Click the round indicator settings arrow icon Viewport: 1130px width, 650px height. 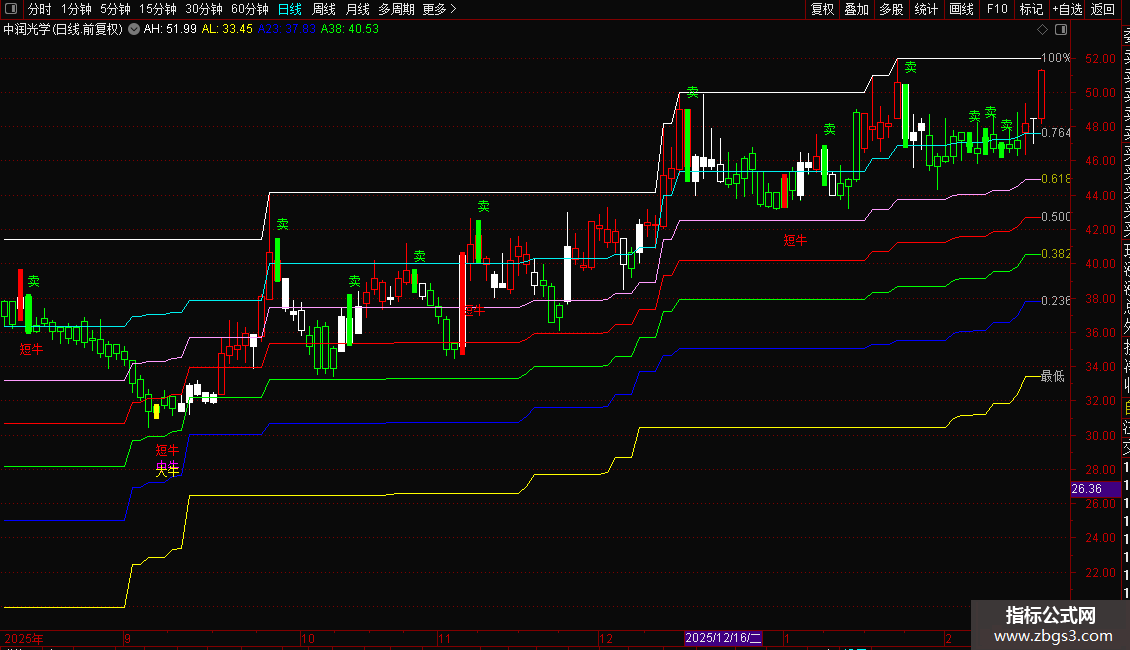point(134,29)
